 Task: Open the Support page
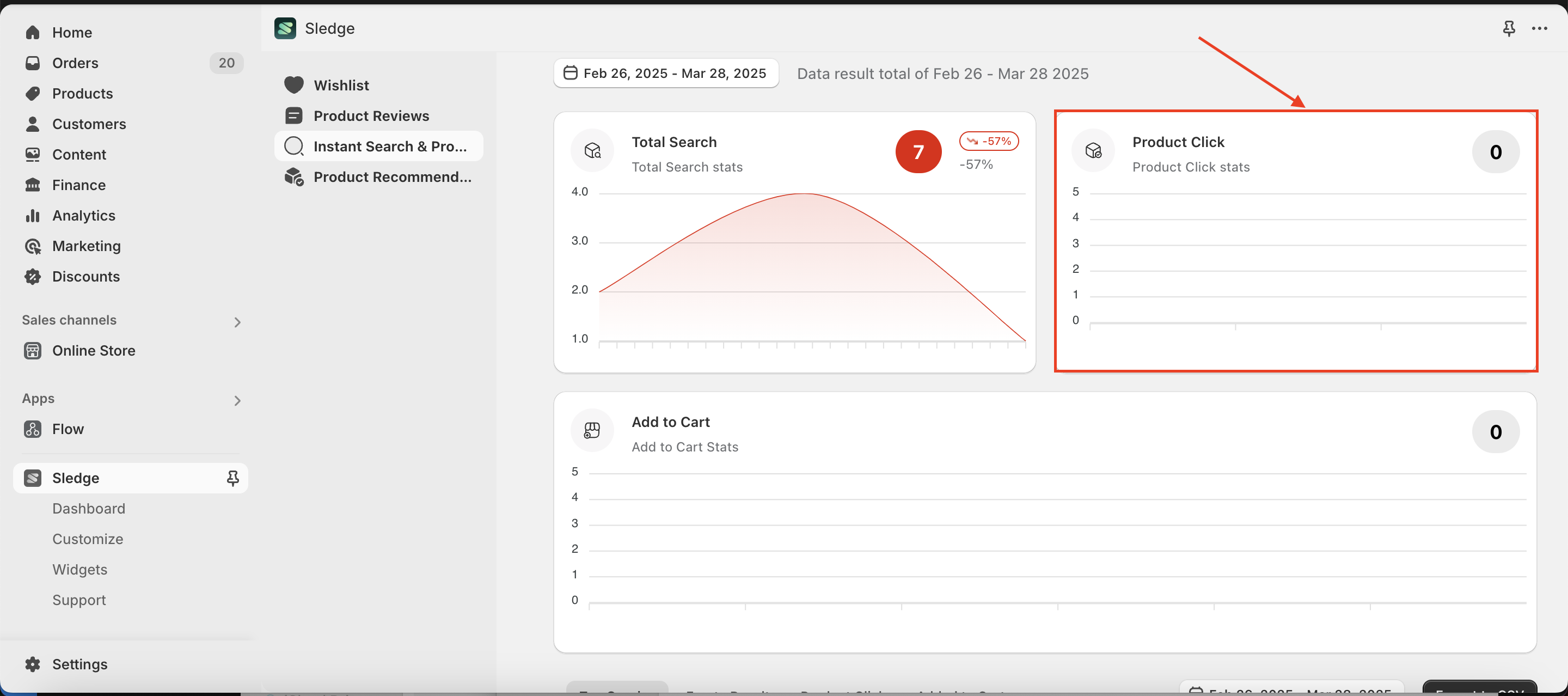tap(79, 600)
